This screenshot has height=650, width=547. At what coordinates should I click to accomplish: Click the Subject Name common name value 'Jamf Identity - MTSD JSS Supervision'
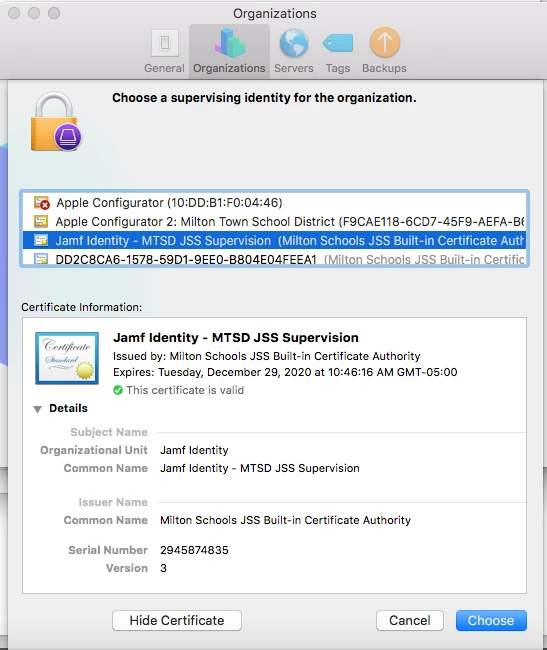(x=260, y=468)
